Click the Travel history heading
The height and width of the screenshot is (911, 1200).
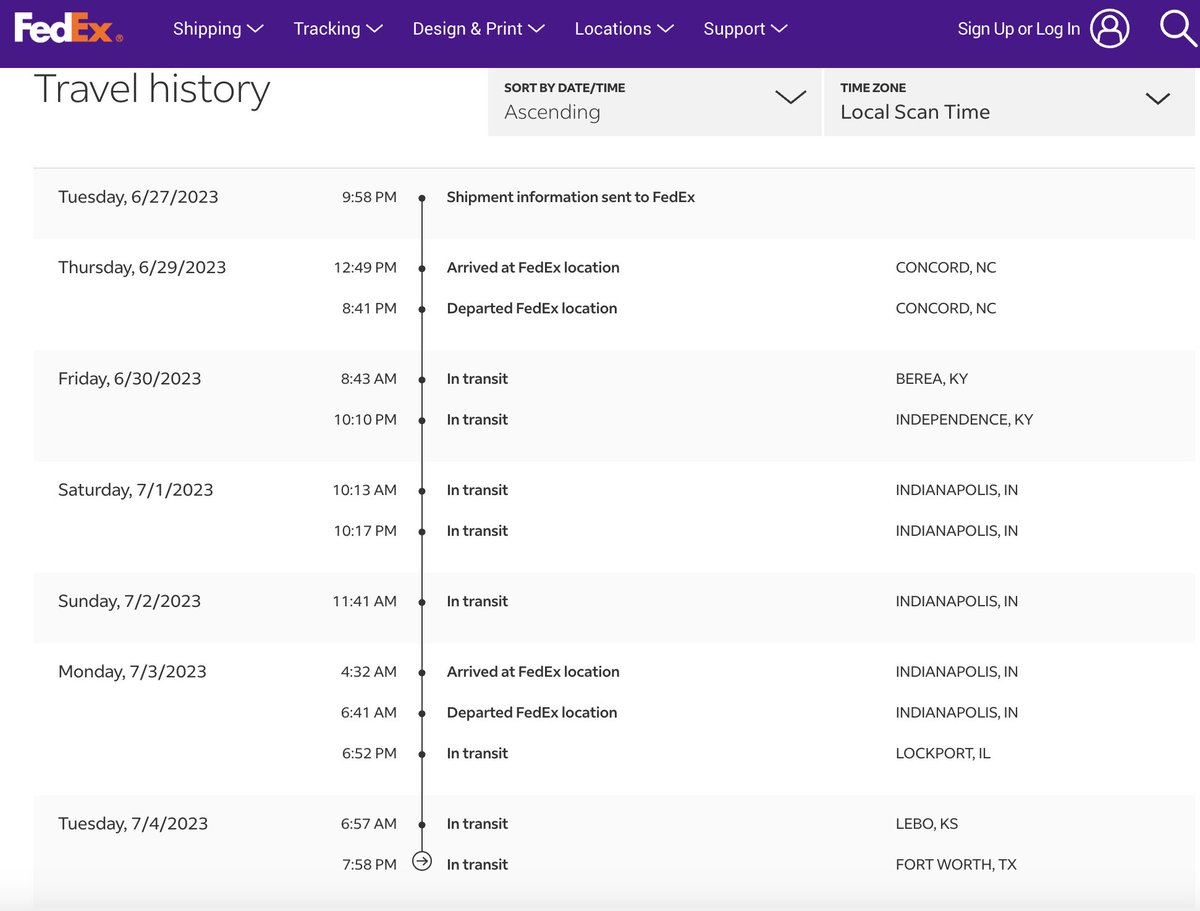point(152,89)
